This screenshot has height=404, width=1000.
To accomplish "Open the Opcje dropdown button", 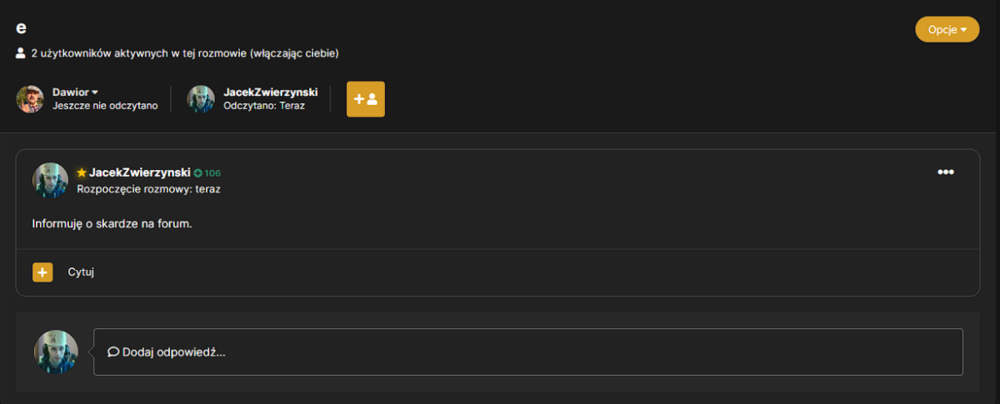I will point(947,29).
